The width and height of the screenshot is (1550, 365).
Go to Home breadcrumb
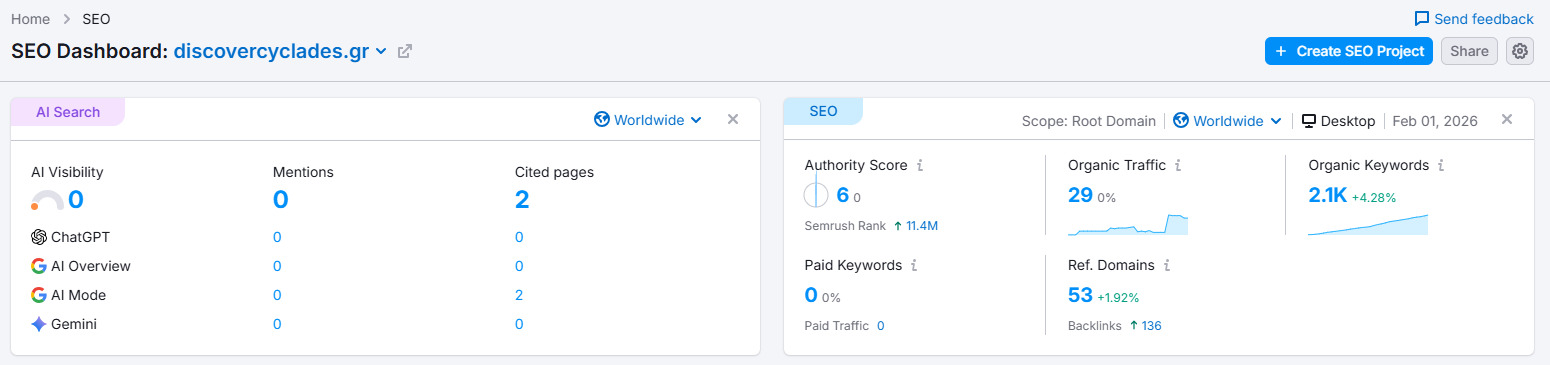(x=31, y=19)
